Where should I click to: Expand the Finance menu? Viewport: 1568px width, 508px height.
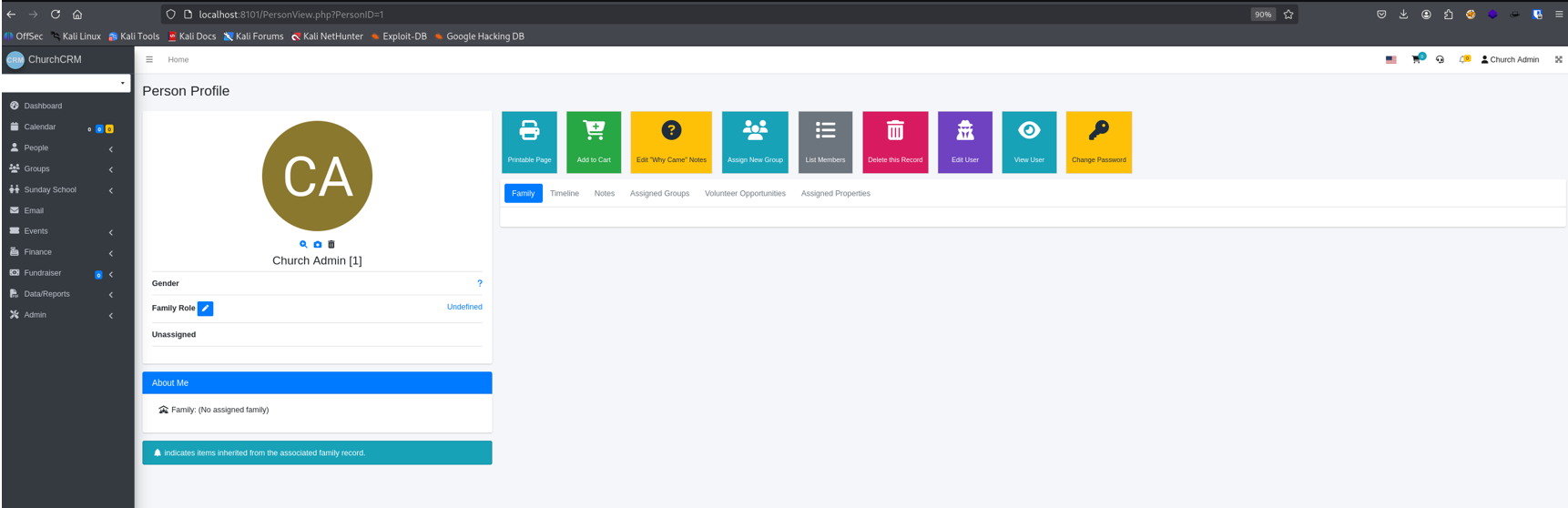pyautogui.click(x=67, y=252)
